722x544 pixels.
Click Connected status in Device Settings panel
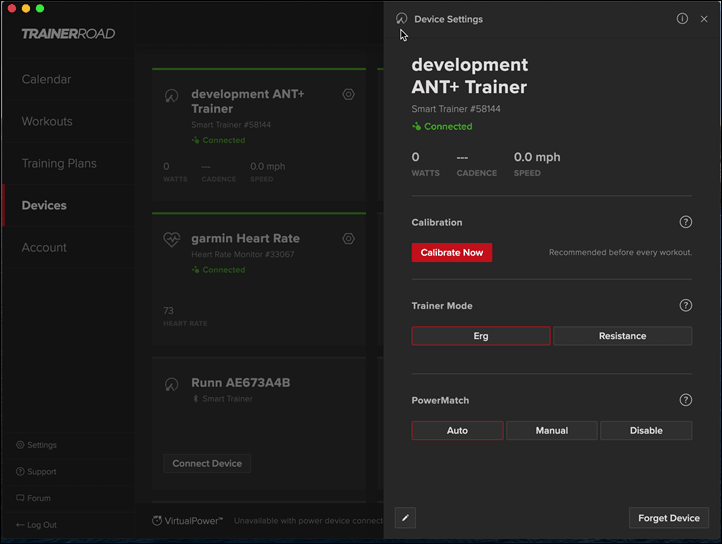448,126
